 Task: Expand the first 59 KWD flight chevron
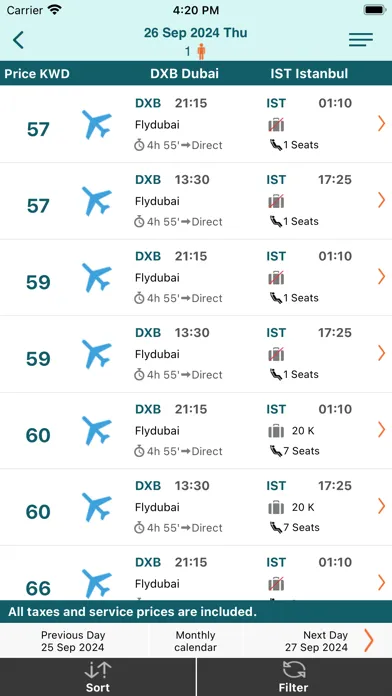(x=381, y=277)
